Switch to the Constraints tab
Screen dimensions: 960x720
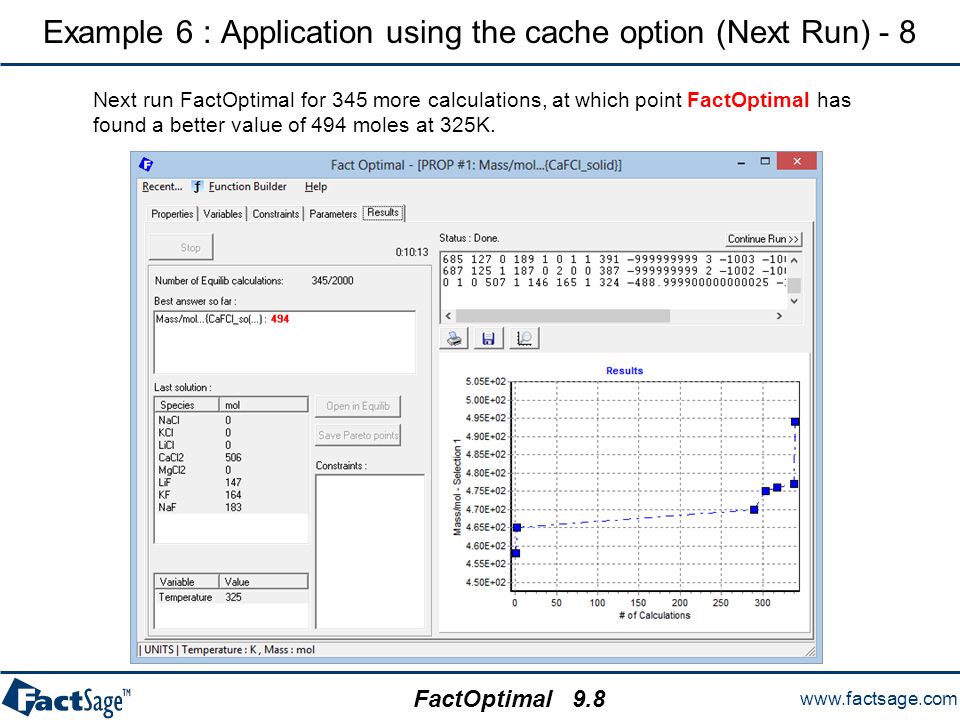(276, 214)
